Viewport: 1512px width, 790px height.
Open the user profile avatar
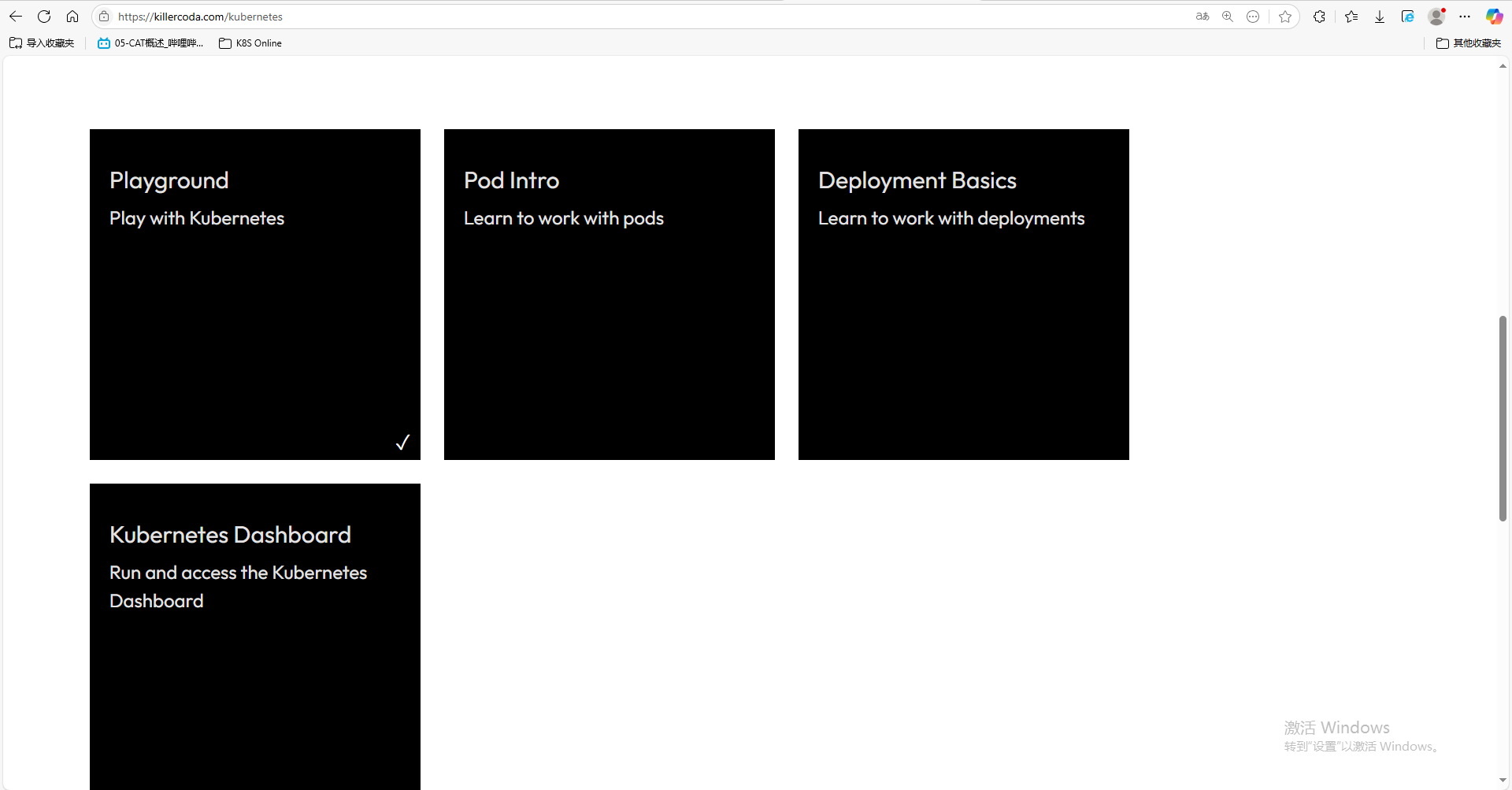point(1436,17)
